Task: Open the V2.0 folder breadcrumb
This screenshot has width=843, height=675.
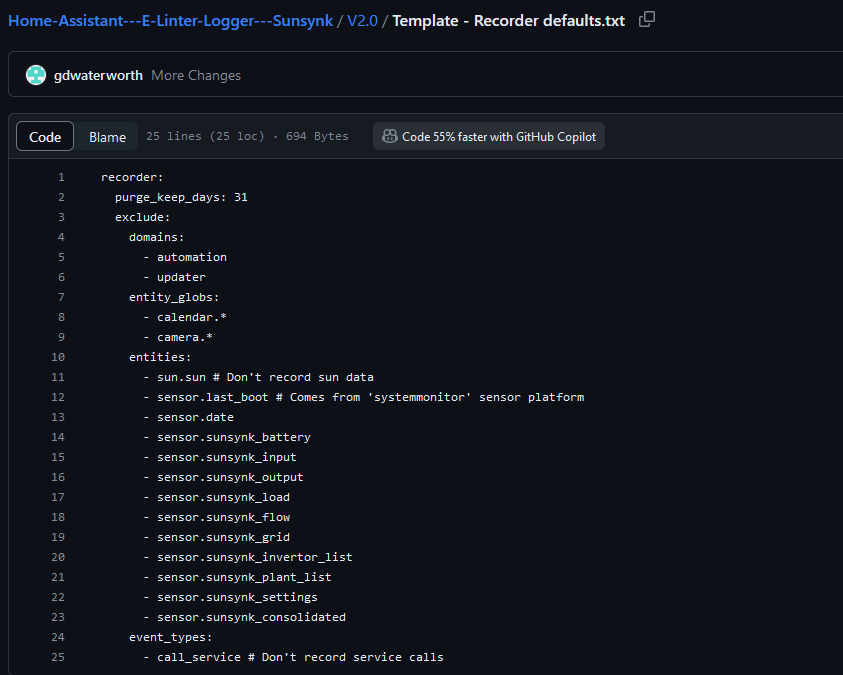Action: pyautogui.click(x=362, y=20)
